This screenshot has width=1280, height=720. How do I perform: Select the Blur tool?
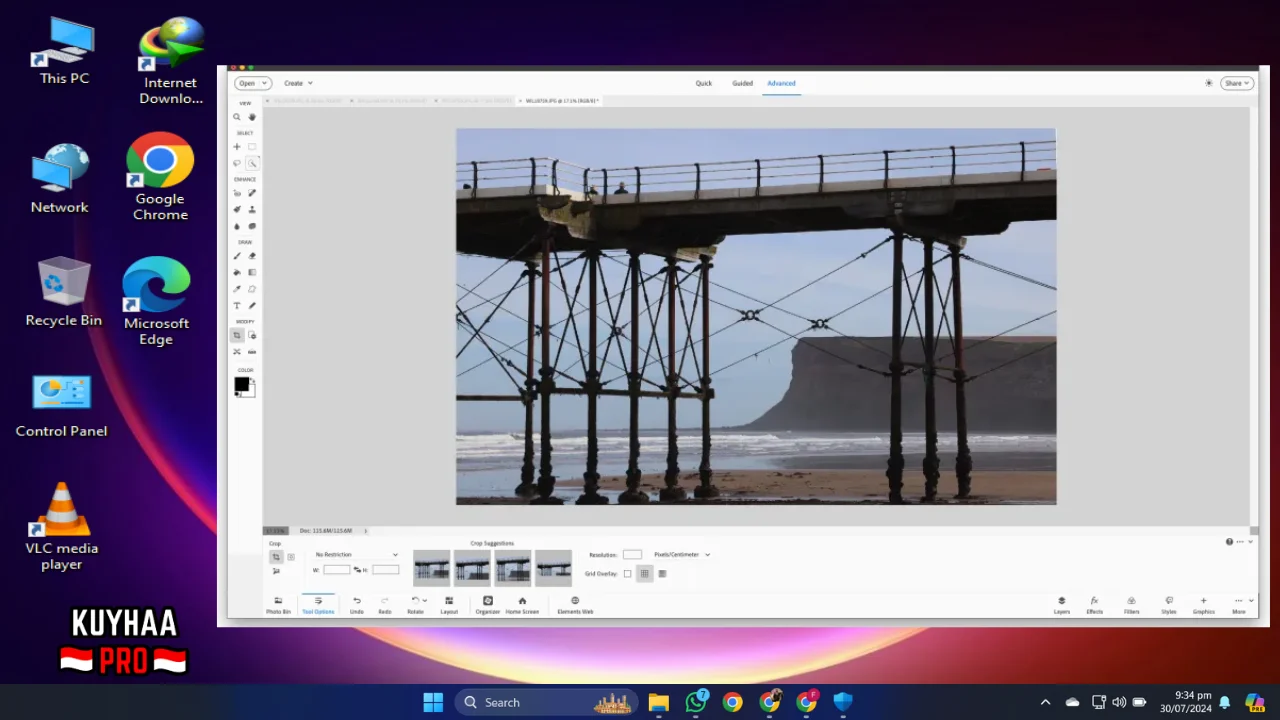pos(237,226)
